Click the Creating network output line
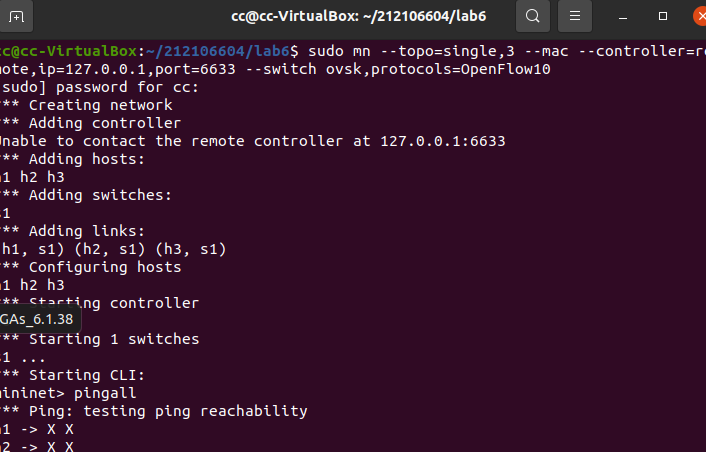The image size is (706, 452). pyautogui.click(x=100, y=105)
